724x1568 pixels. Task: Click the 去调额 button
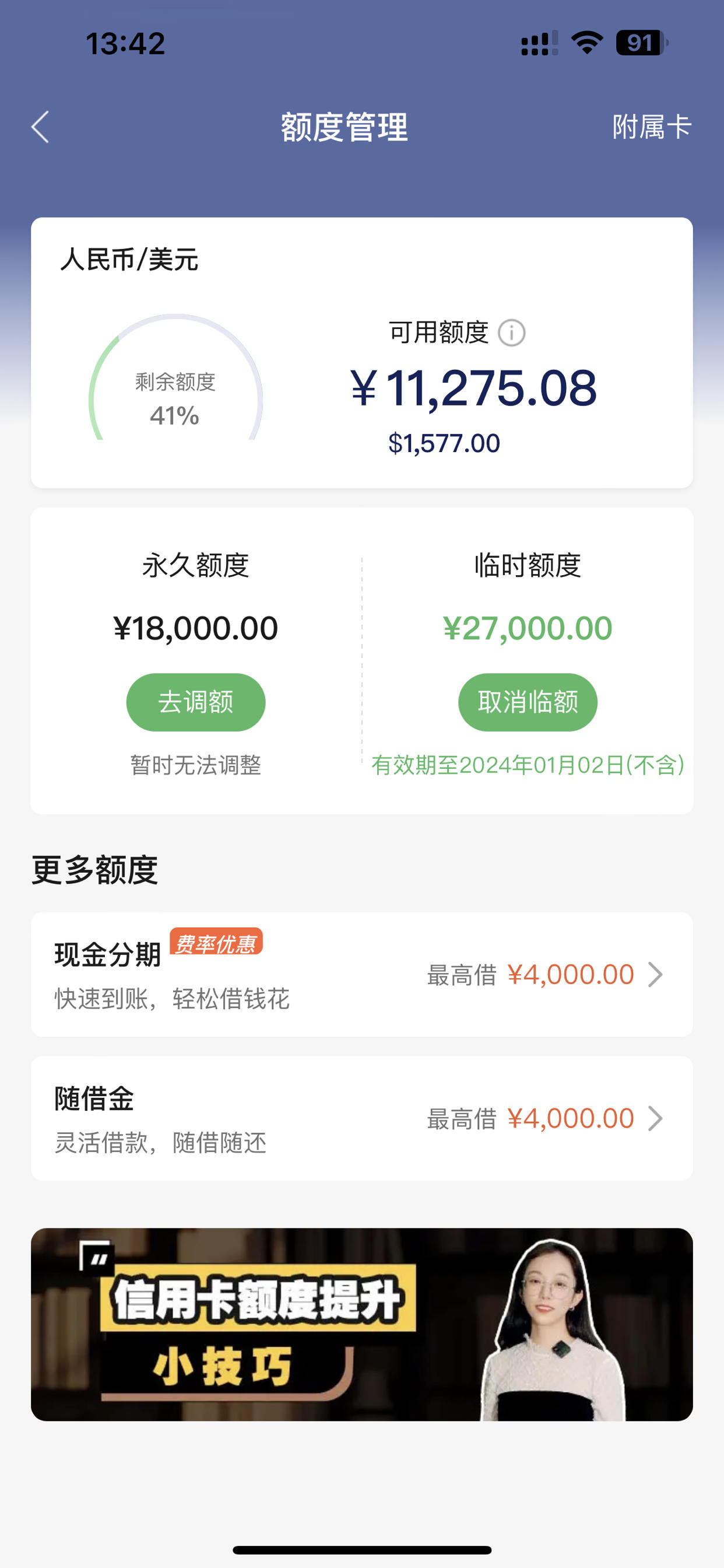(x=196, y=702)
